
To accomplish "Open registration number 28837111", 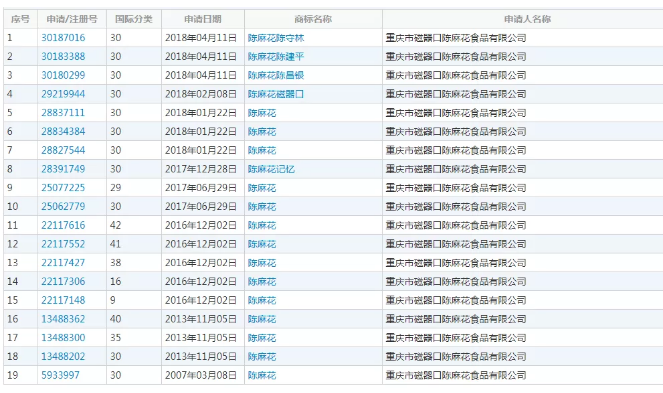I will 63,113.
